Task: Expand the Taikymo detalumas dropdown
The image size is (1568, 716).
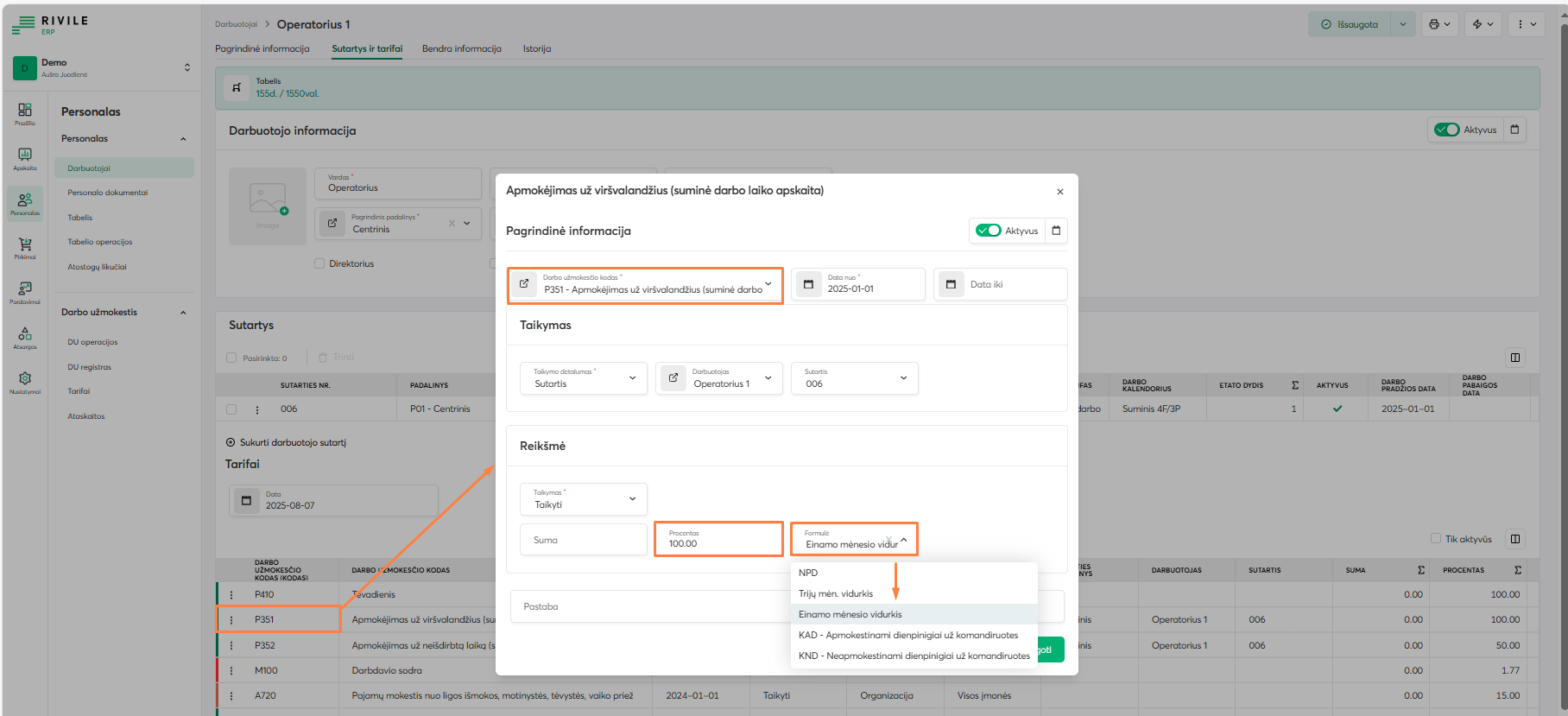Action: pyautogui.click(x=584, y=378)
